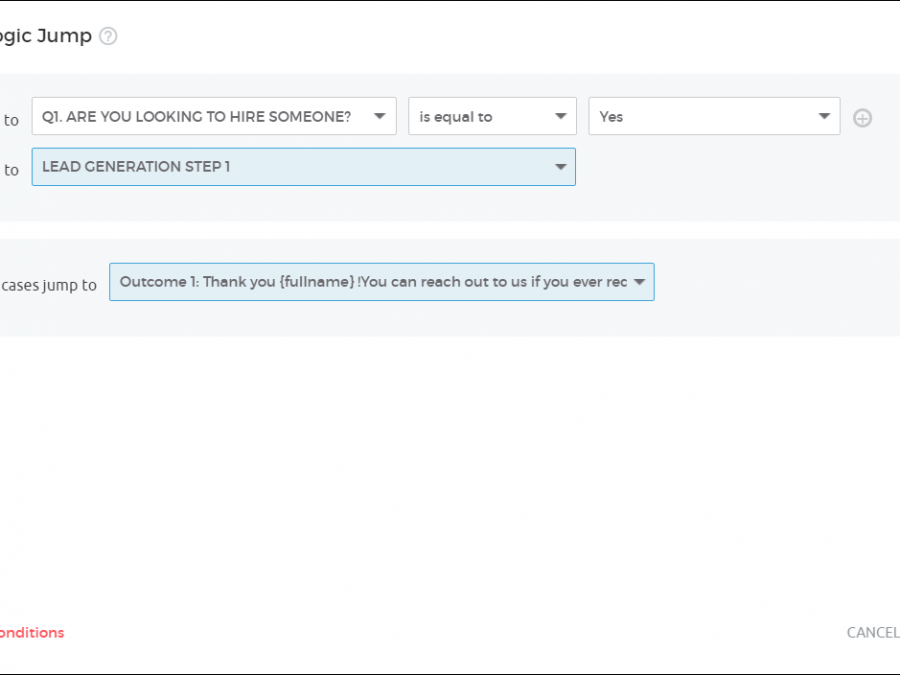The height and width of the screenshot is (675, 900).
Task: Click the 'to' label before the Q1 dropdown
Action: [x=11, y=120]
